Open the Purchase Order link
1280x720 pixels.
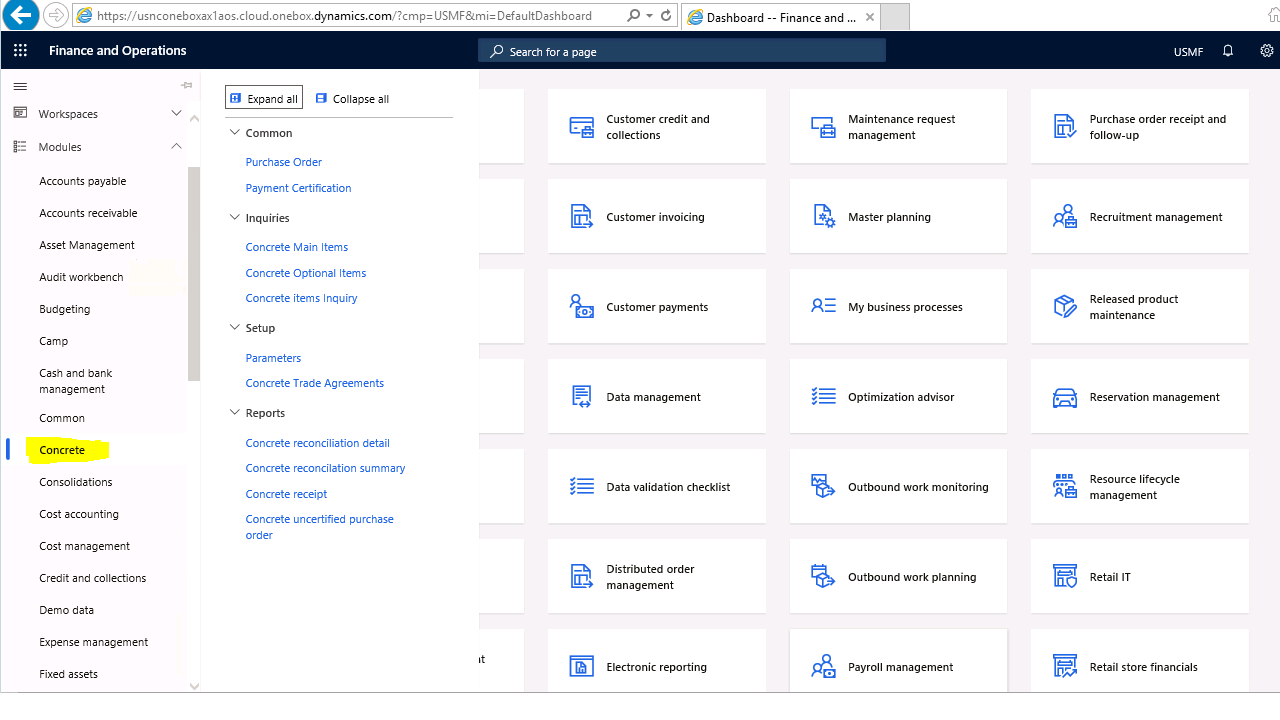[x=284, y=162]
